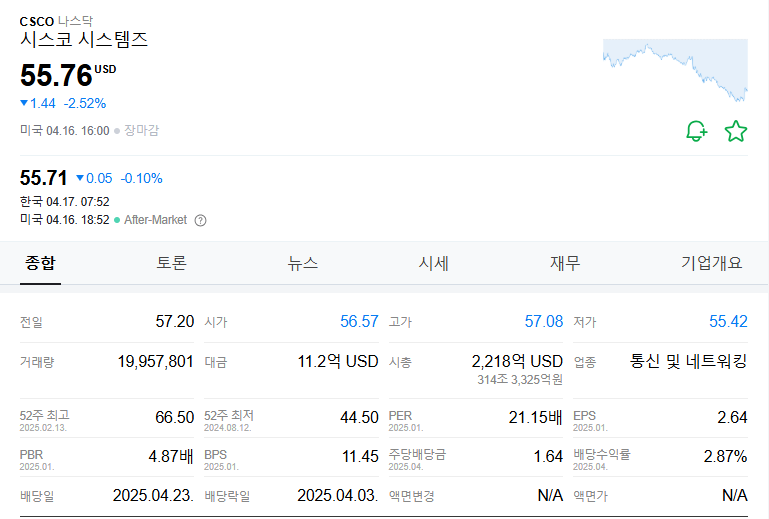Open the mini price chart thumbnail
This screenshot has width=769, height=519.
pos(675,71)
